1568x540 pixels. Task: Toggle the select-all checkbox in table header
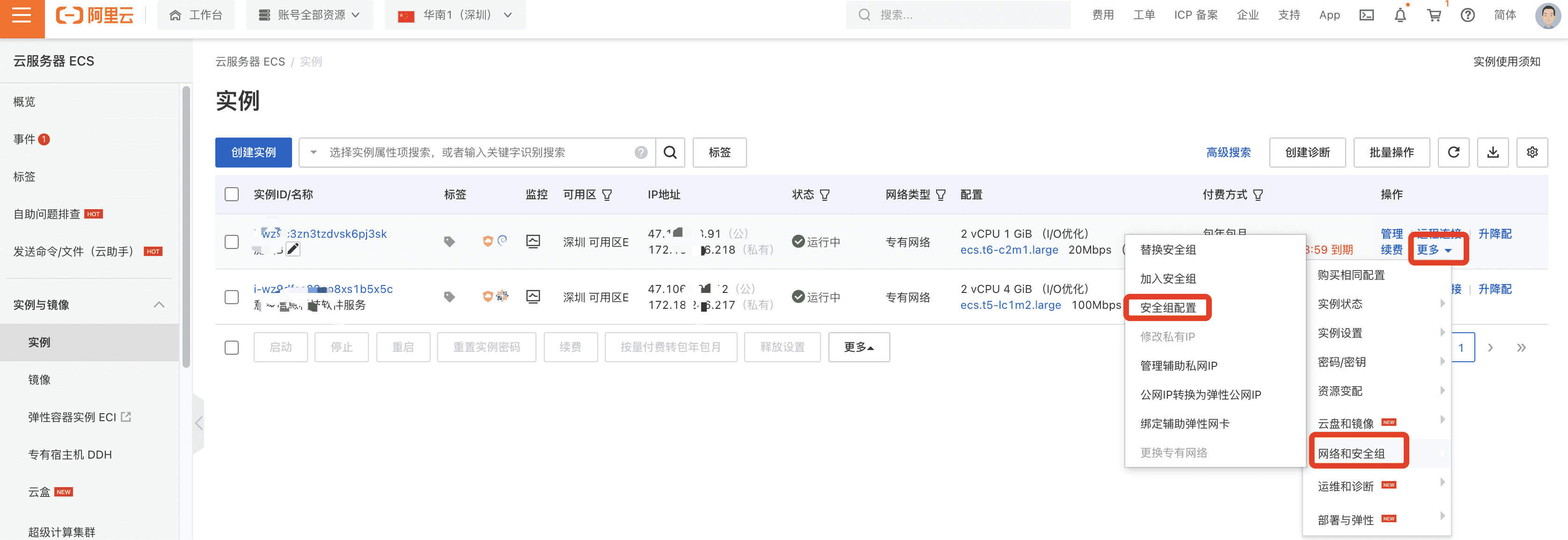pos(231,194)
